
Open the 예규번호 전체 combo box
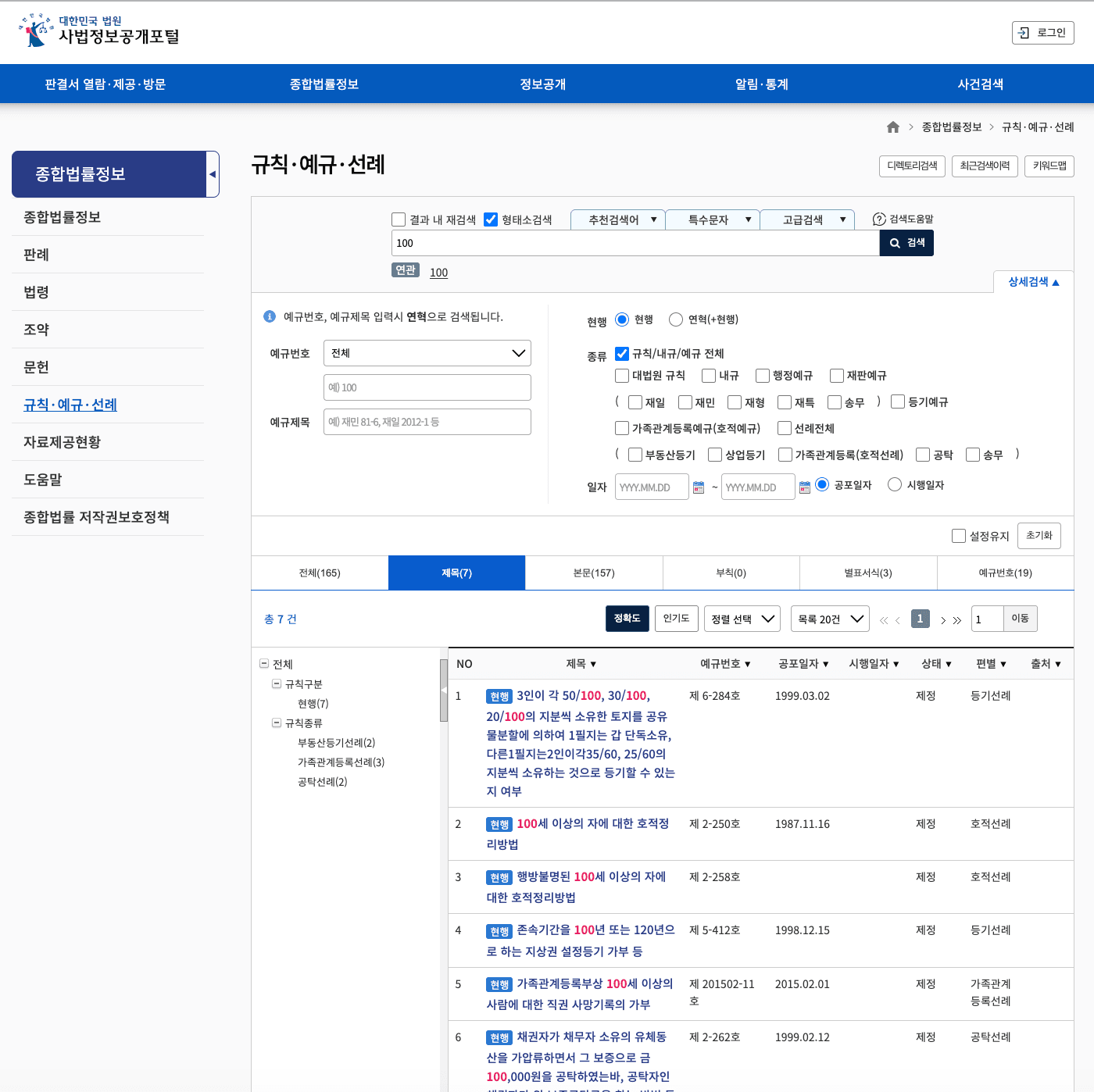[427, 353]
